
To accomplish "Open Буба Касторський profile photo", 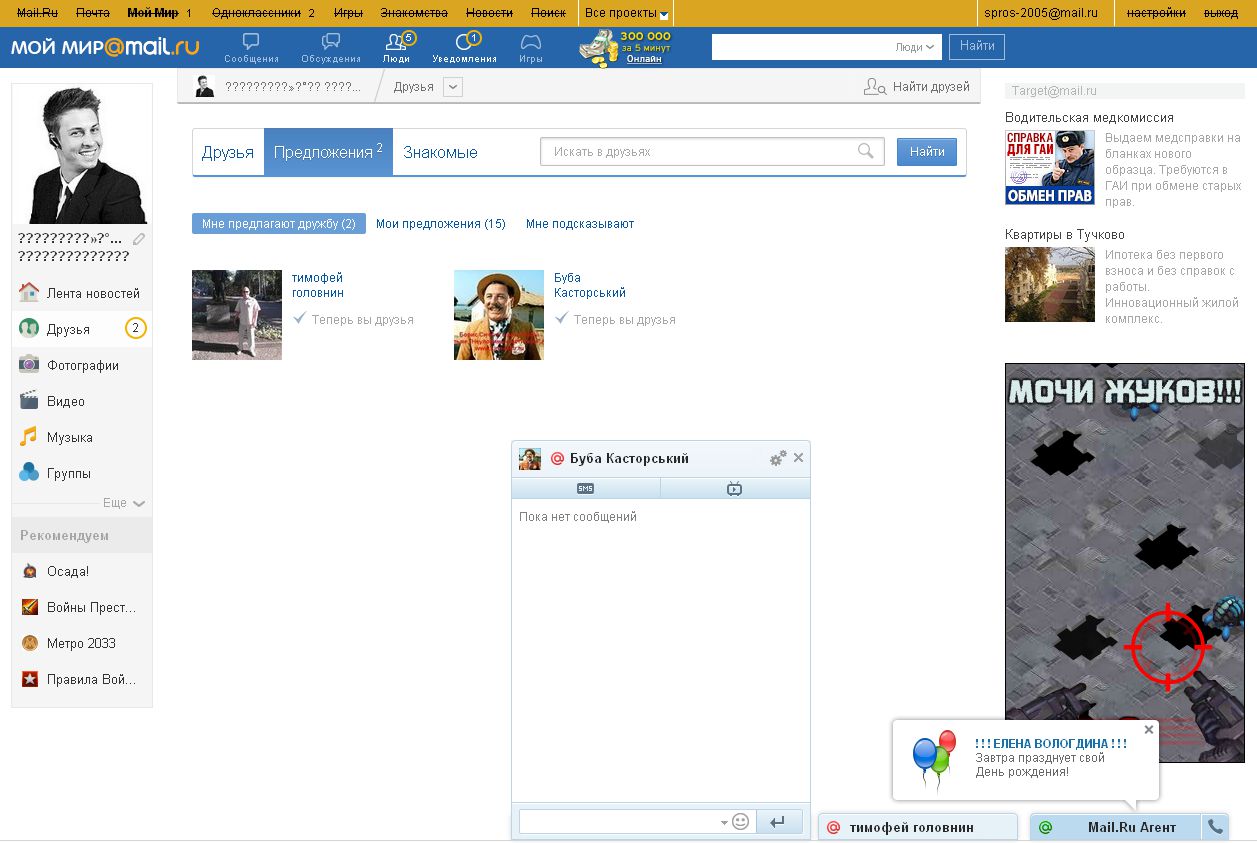I will pos(498,314).
